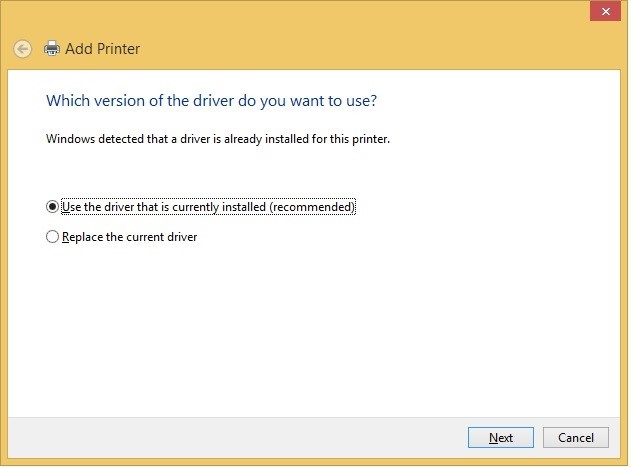The height and width of the screenshot is (467, 631).
Task: Click the 'Add Printer' title text
Action: pyautogui.click(x=102, y=48)
